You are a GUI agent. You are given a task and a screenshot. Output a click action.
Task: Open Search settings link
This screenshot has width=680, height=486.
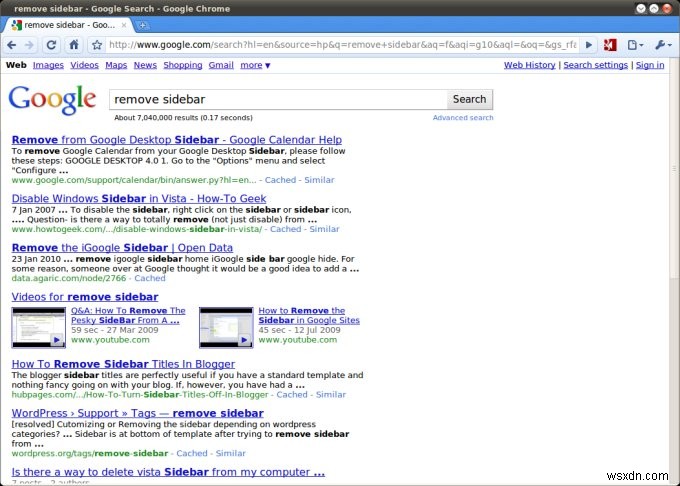[x=595, y=65]
